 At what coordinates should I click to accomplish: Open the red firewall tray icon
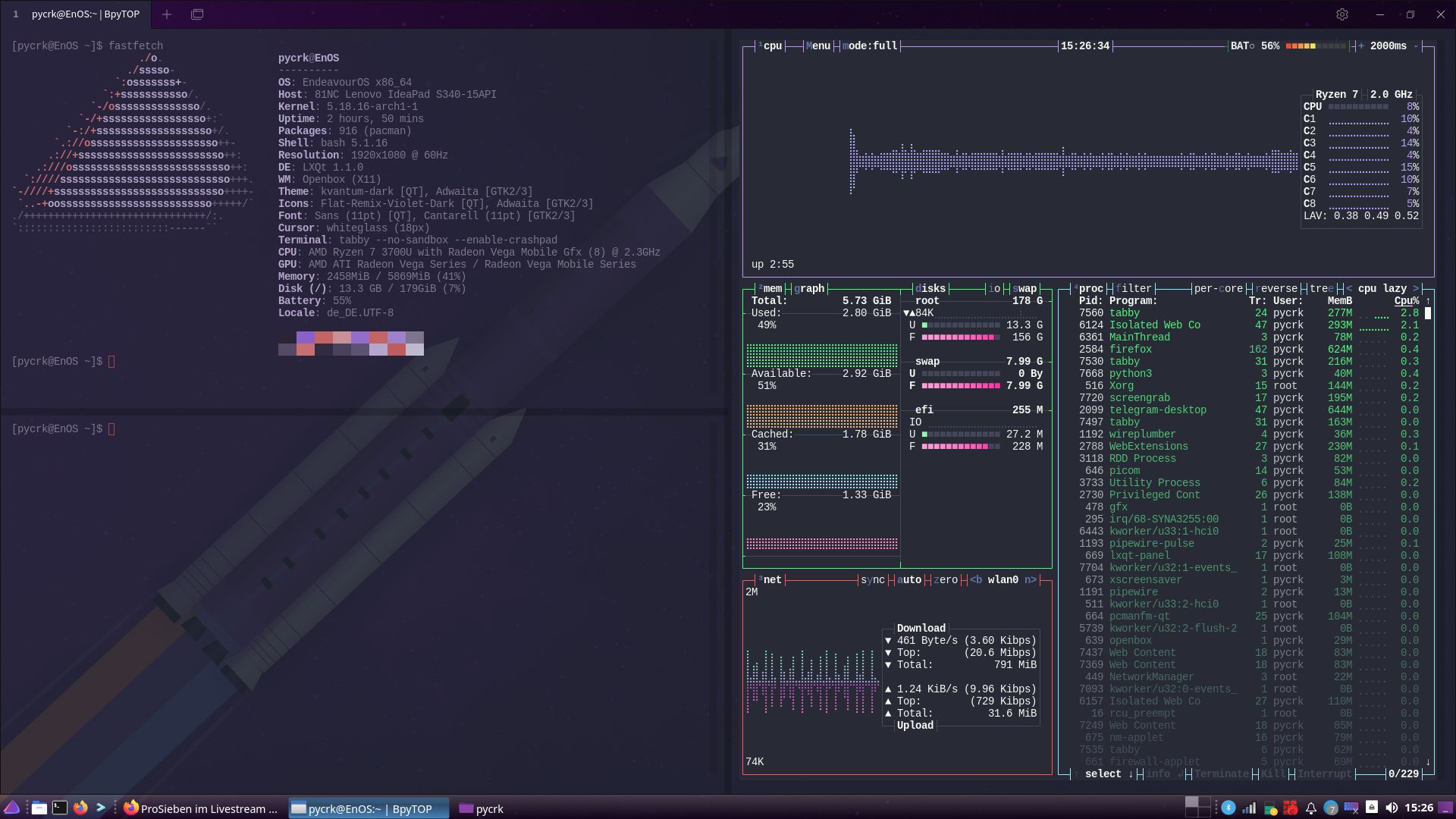1290,808
